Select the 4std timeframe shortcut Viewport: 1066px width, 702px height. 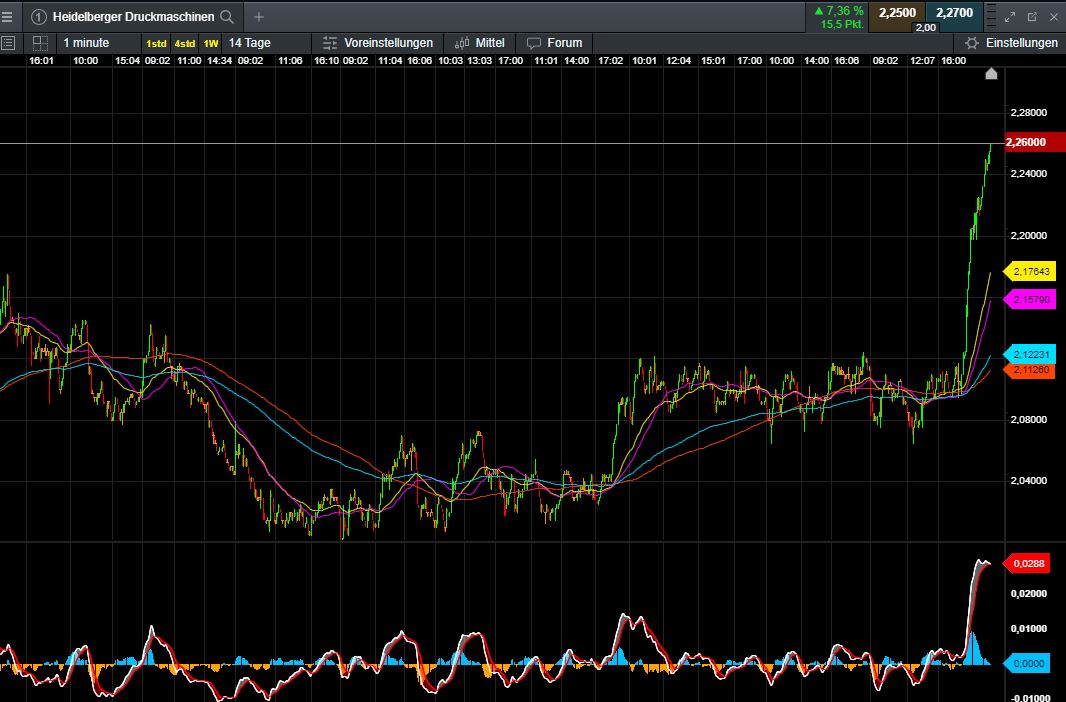(185, 44)
